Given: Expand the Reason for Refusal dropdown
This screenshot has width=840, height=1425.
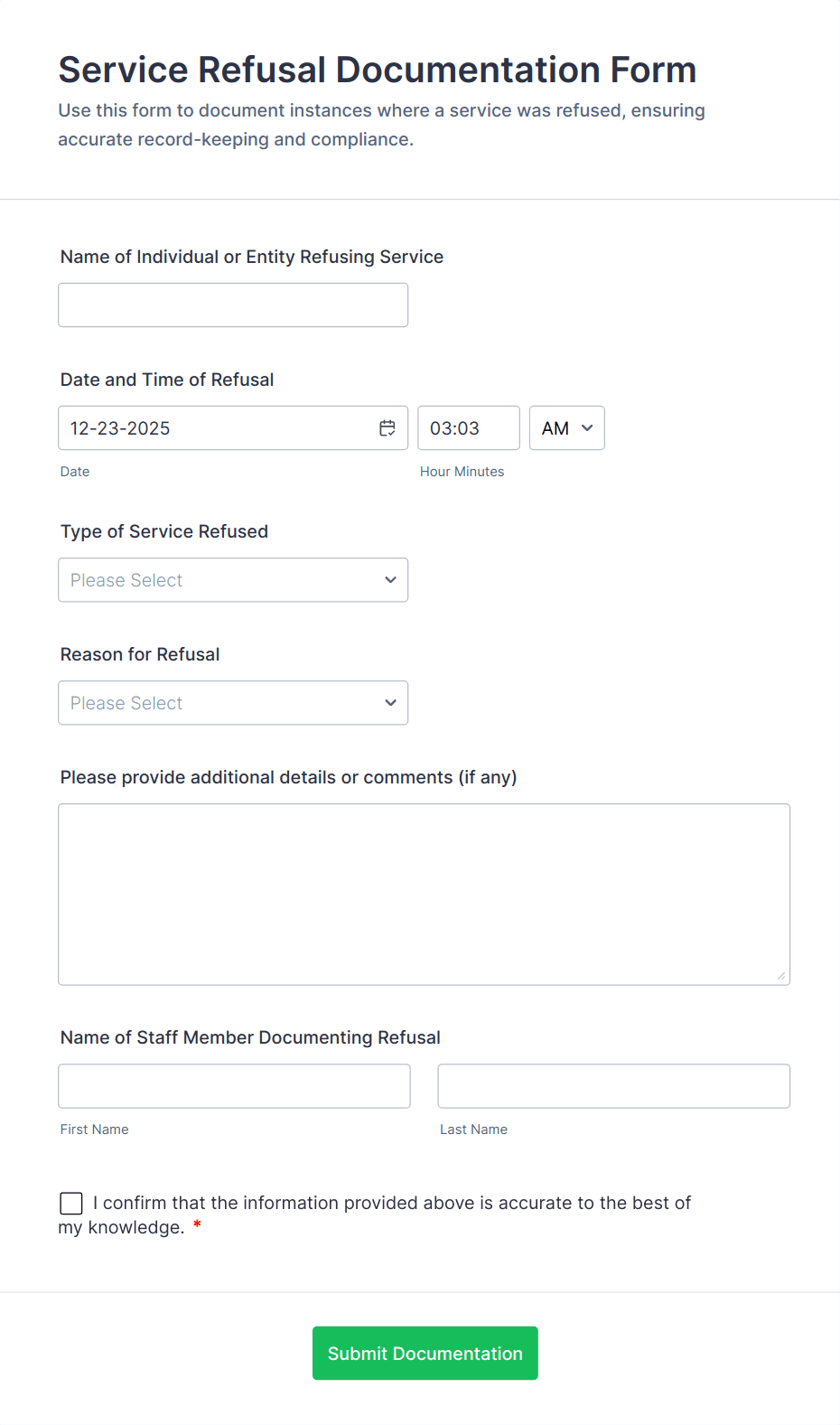Looking at the screenshot, I should pos(233,703).
